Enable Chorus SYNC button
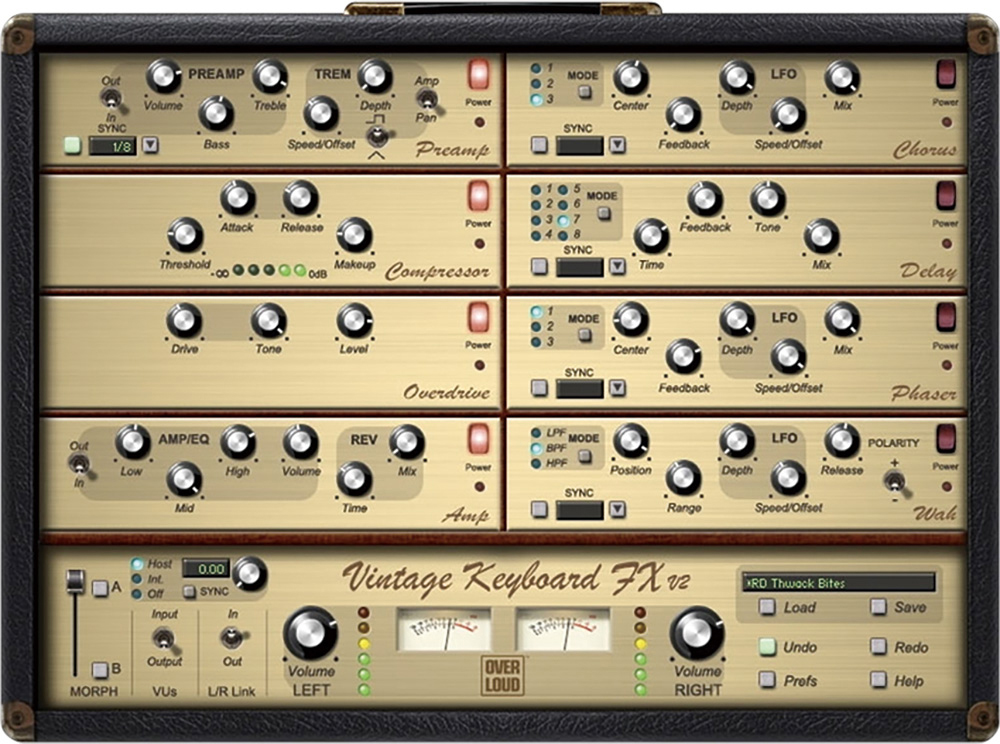 [x=540, y=145]
